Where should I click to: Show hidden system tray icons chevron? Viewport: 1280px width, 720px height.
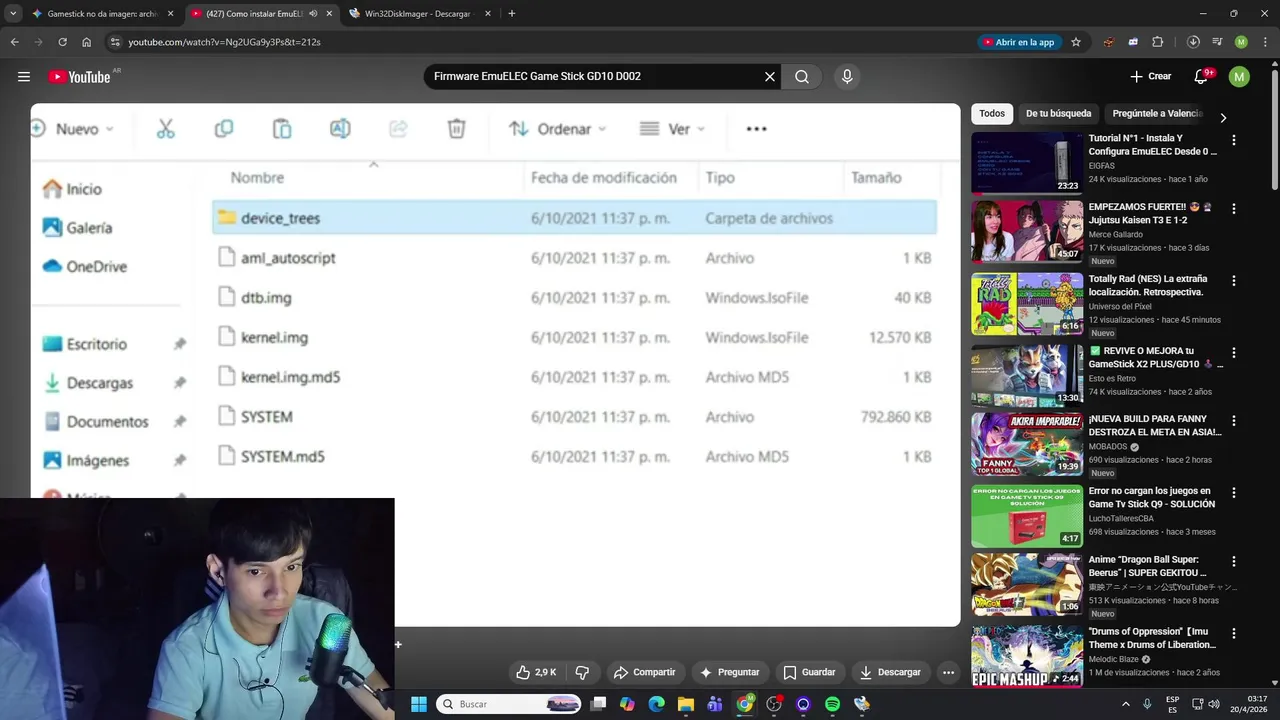[1126, 704]
